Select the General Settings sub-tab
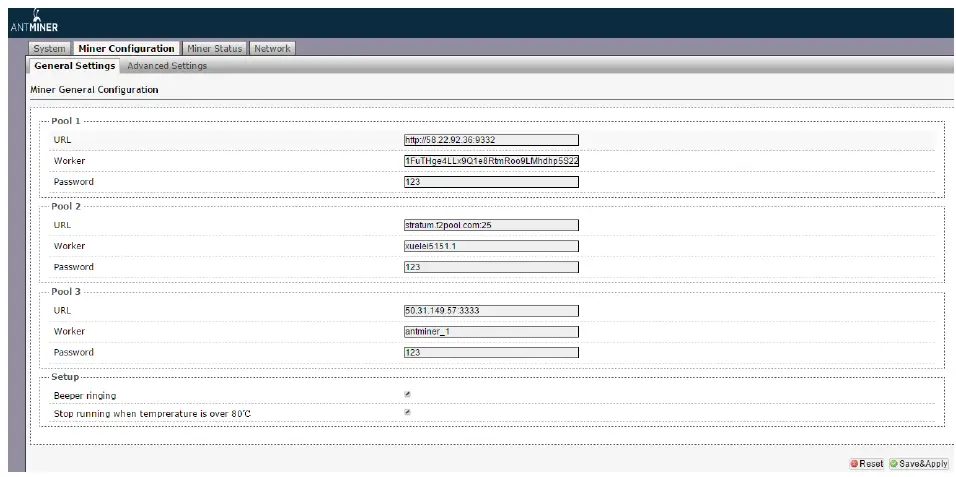The image size is (956, 477). (74, 66)
